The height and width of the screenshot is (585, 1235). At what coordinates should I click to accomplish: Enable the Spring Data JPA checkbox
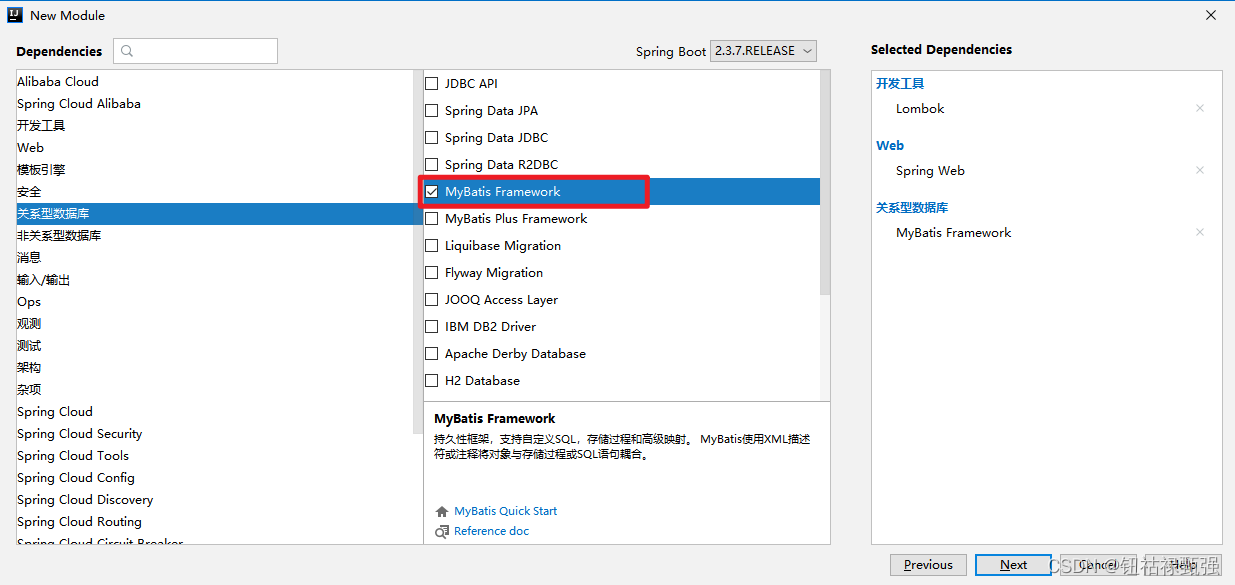point(432,110)
